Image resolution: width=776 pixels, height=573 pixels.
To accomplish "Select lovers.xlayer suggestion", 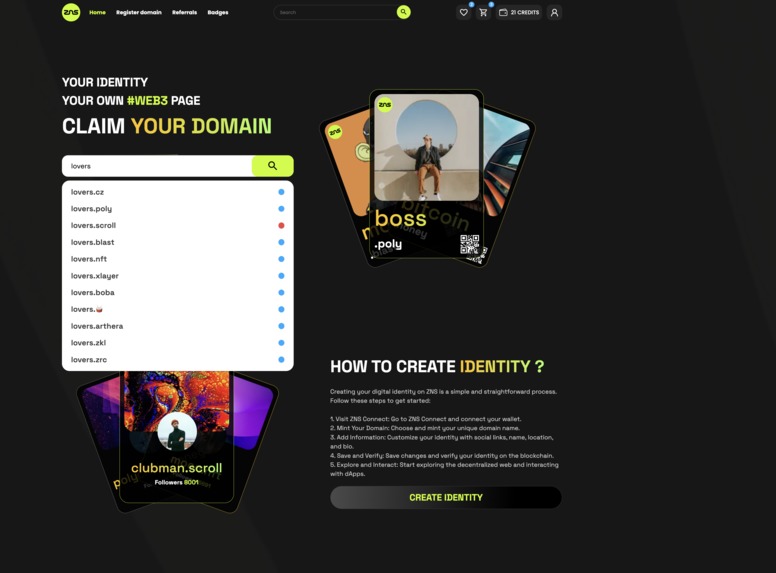I will (x=178, y=276).
